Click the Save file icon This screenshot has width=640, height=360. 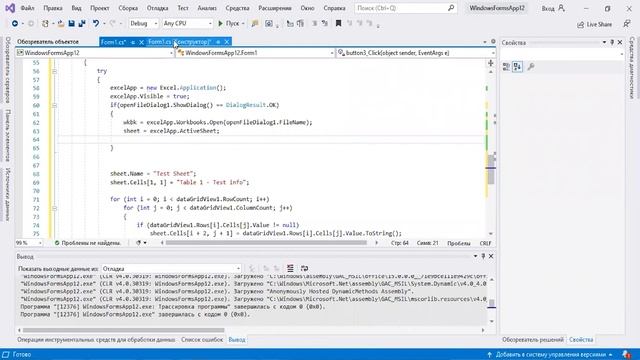click(x=71, y=24)
